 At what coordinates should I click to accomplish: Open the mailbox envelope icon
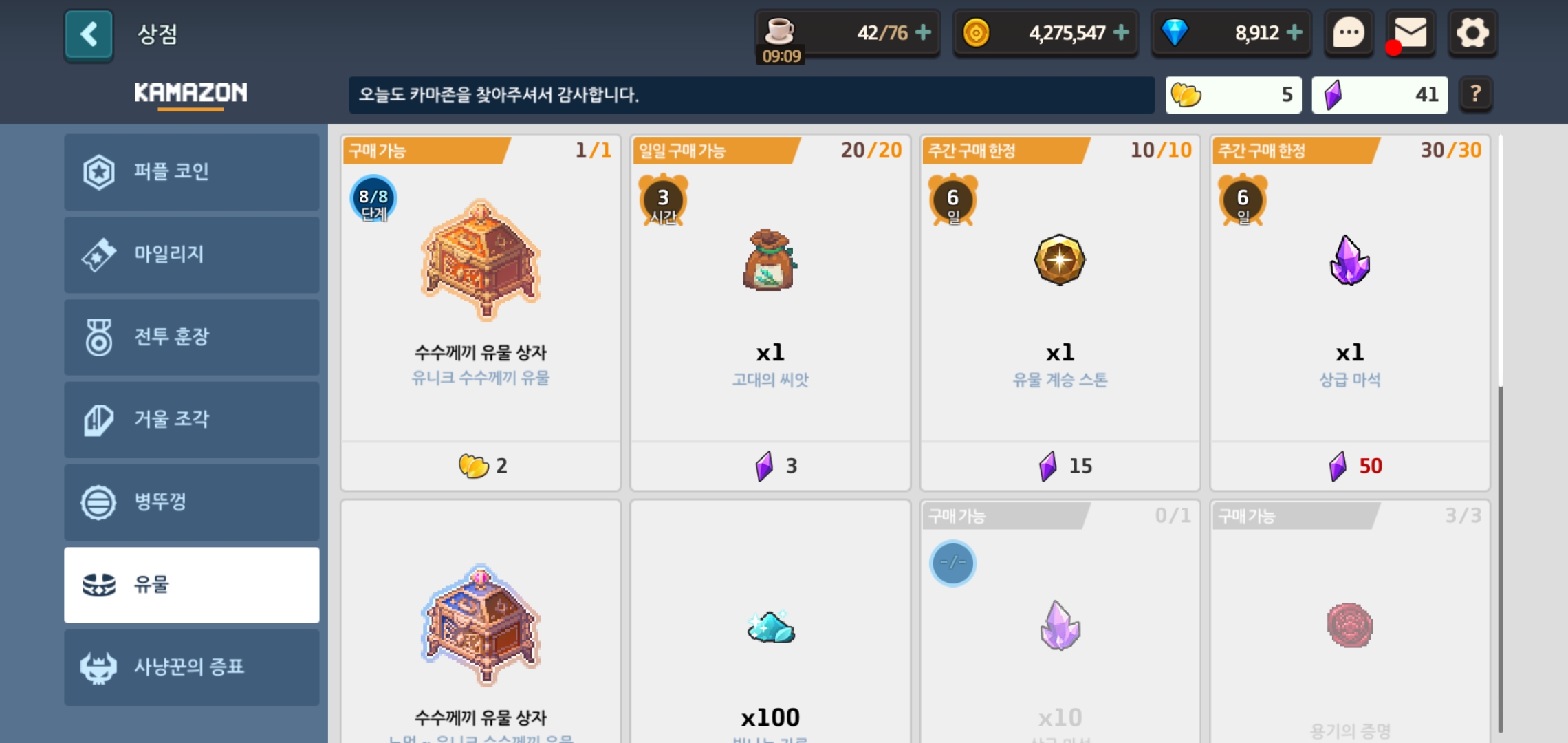(x=1411, y=33)
